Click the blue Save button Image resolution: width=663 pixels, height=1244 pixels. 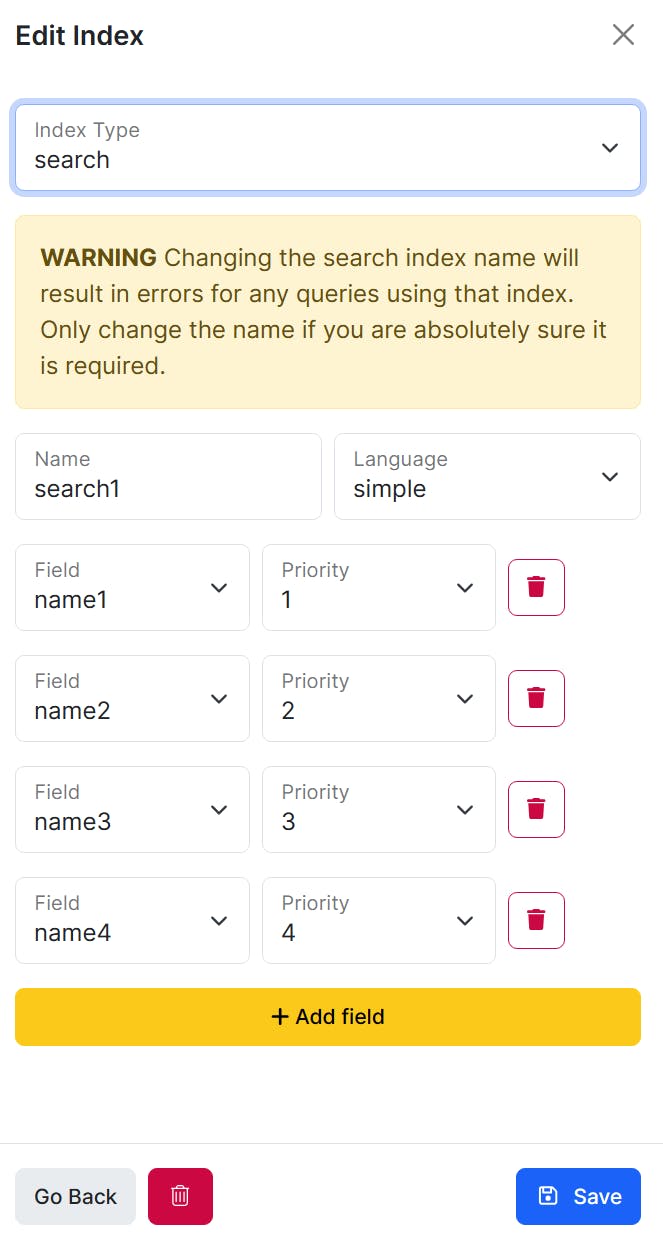578,1196
